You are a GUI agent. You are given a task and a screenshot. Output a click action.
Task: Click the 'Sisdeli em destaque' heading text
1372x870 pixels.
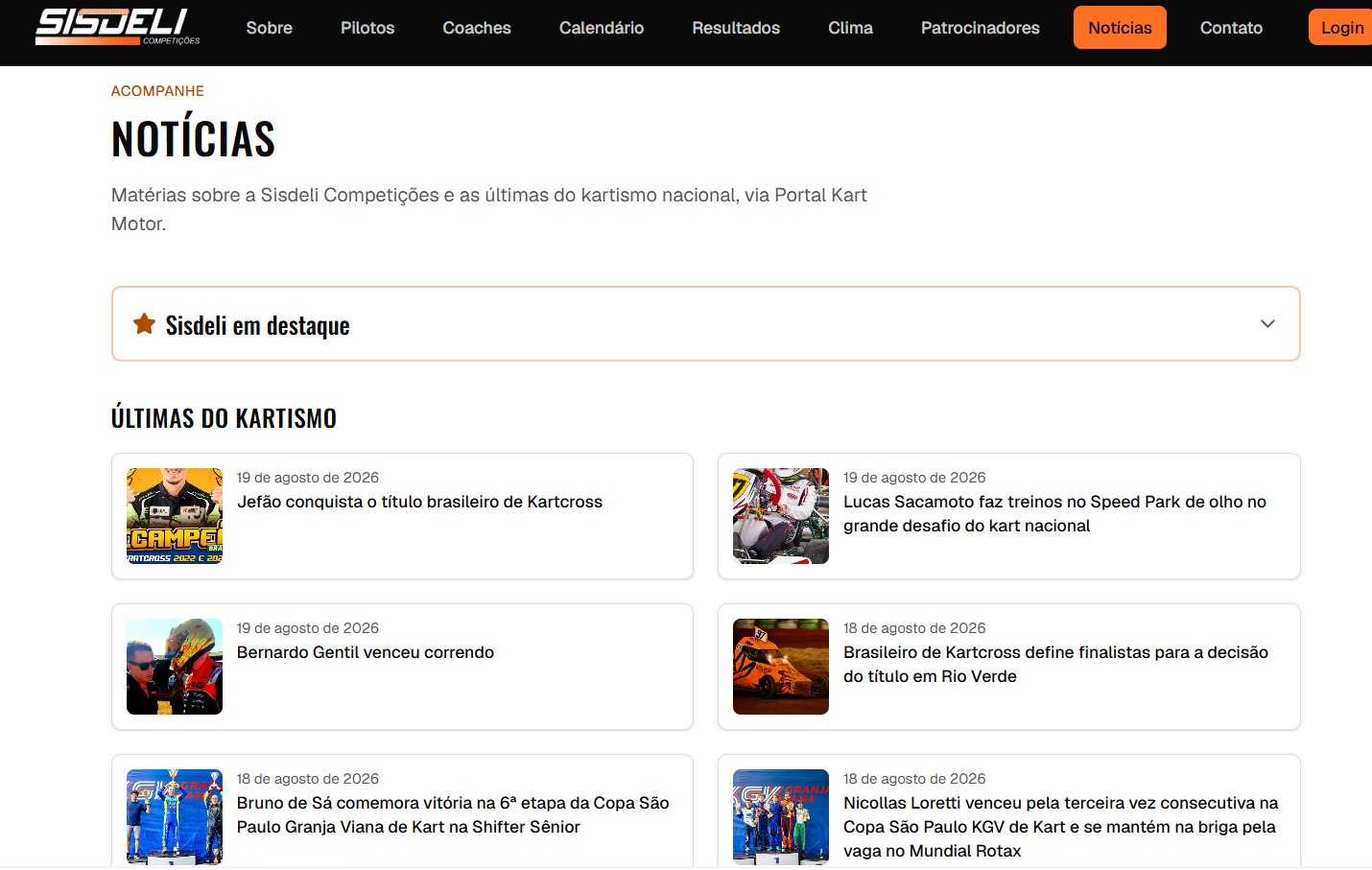click(x=257, y=325)
